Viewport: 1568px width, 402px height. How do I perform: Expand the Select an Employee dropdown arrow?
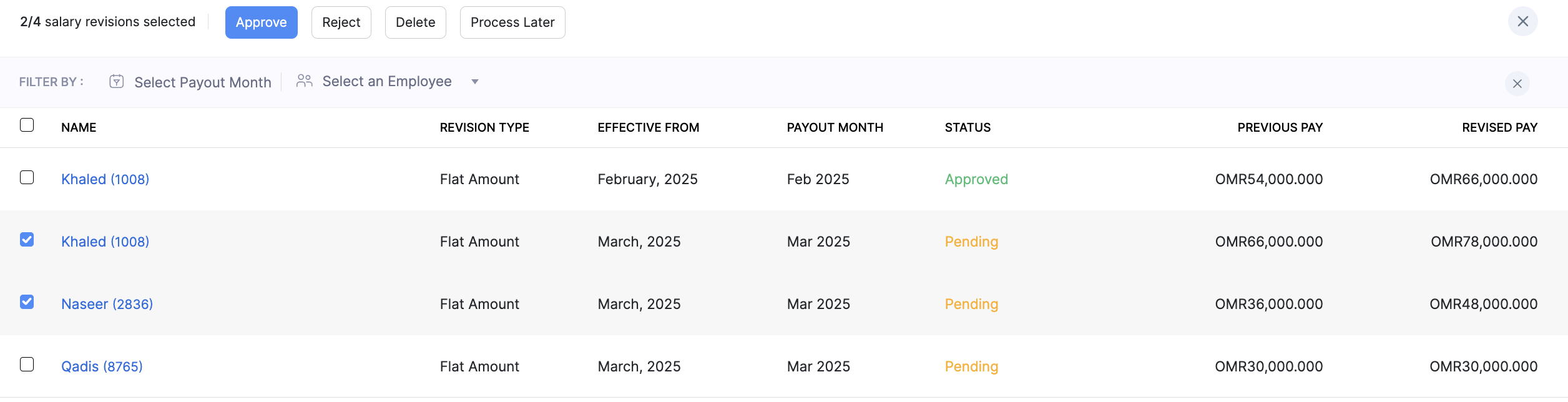[475, 82]
